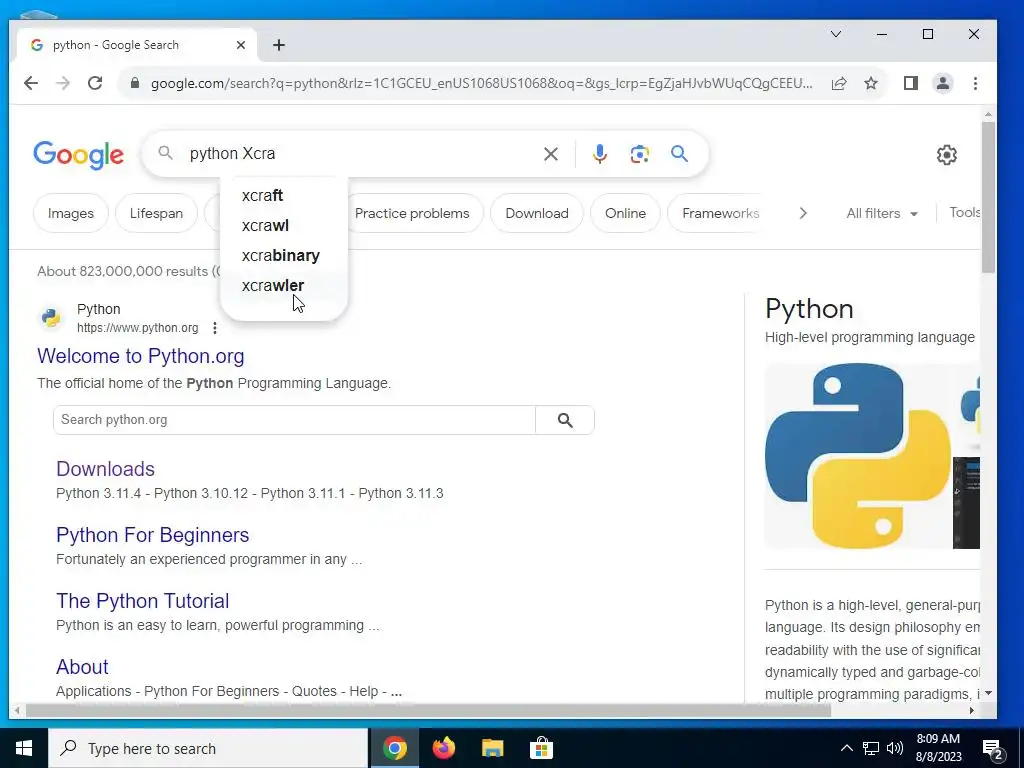Choose the xcrawl suggestion
The height and width of the screenshot is (768, 1024).
pyautogui.click(x=283, y=225)
